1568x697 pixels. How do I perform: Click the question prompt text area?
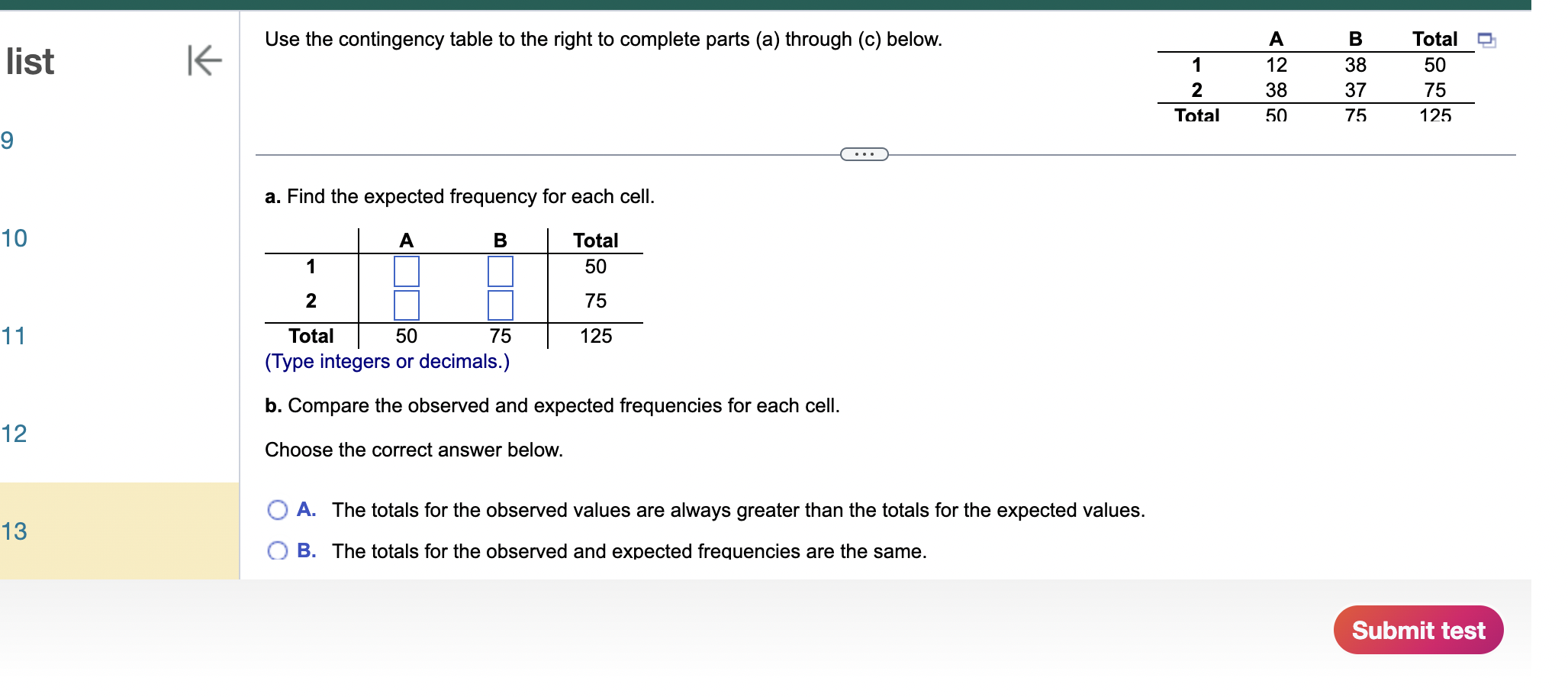click(x=604, y=40)
